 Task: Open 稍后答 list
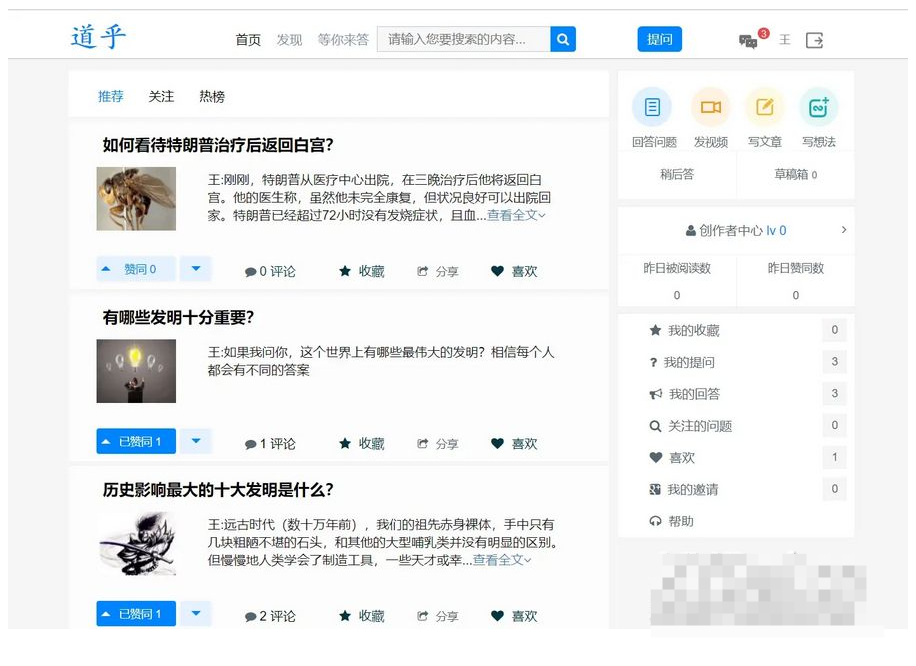(x=677, y=174)
